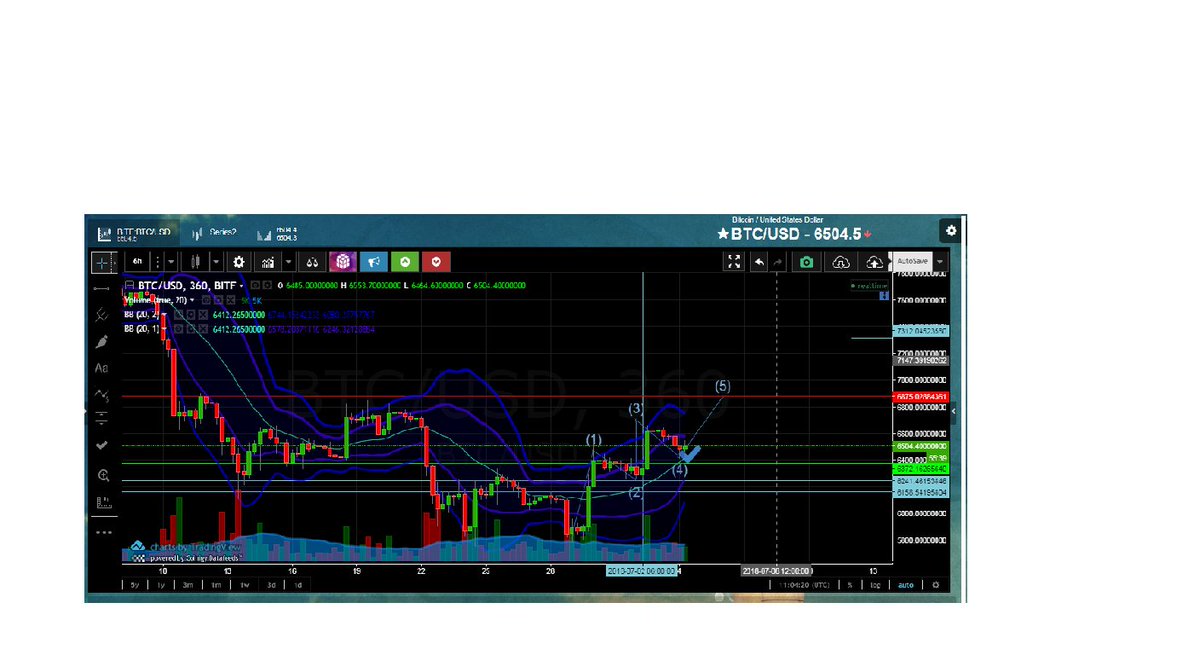This screenshot has height=655, width=1200.
Task: Select the crosshair cursor tool
Action: (x=103, y=262)
